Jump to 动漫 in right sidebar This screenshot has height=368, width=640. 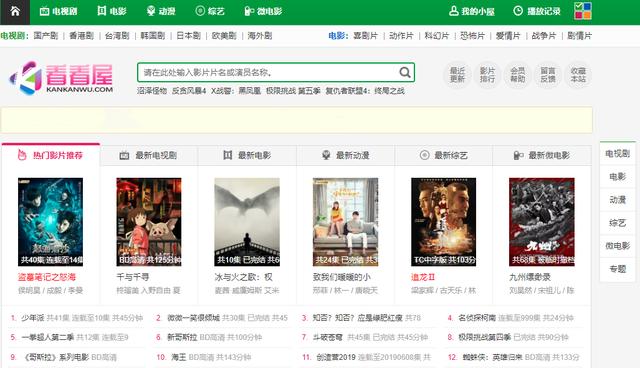click(618, 200)
